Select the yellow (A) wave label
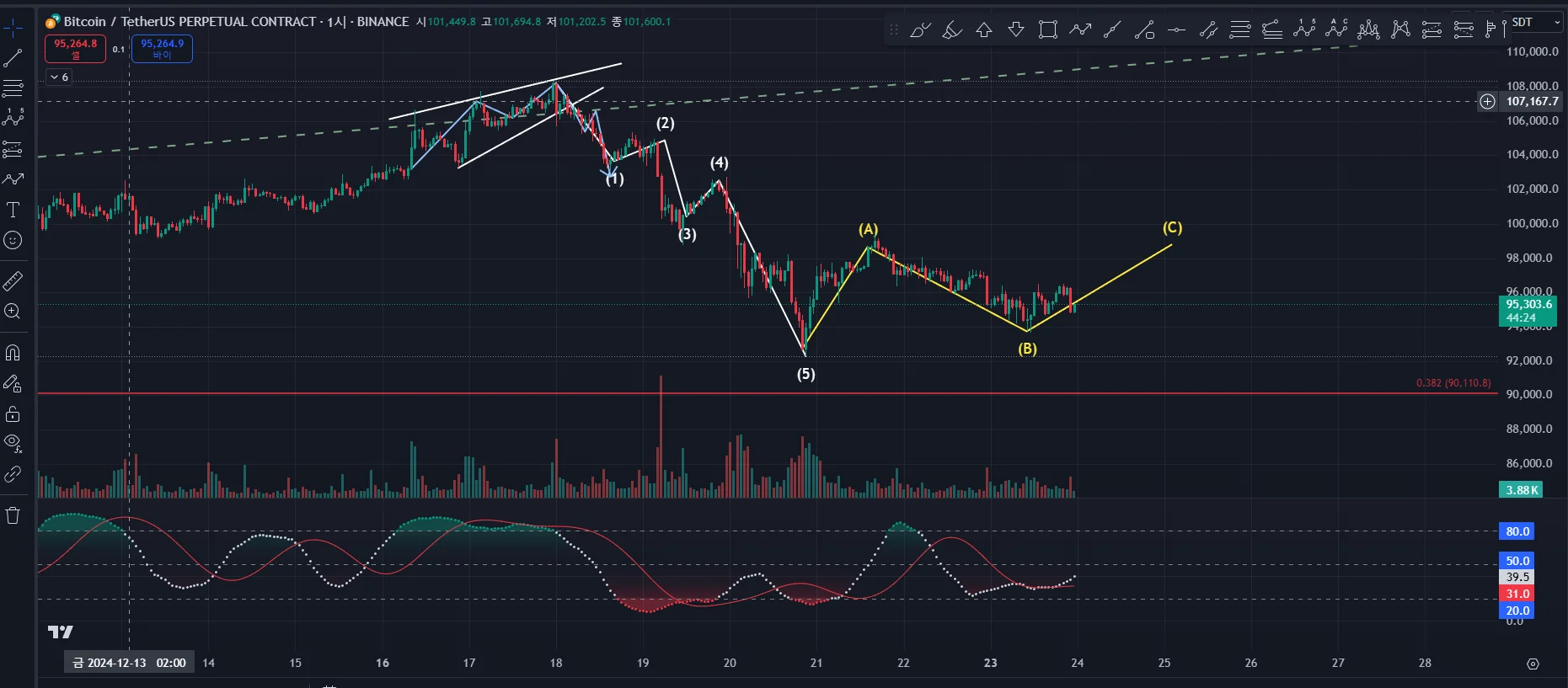This screenshot has height=688, width=1568. tap(868, 229)
